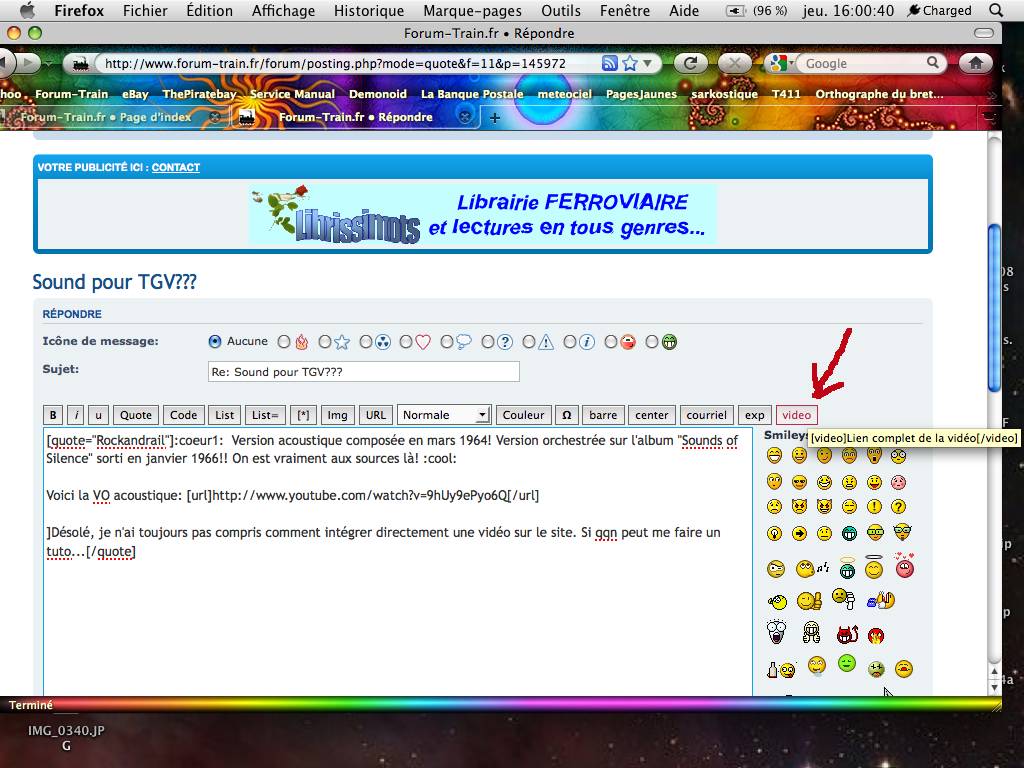Go to the home page icon
Image resolution: width=1024 pixels, height=768 pixels.
pyautogui.click(x=976, y=63)
